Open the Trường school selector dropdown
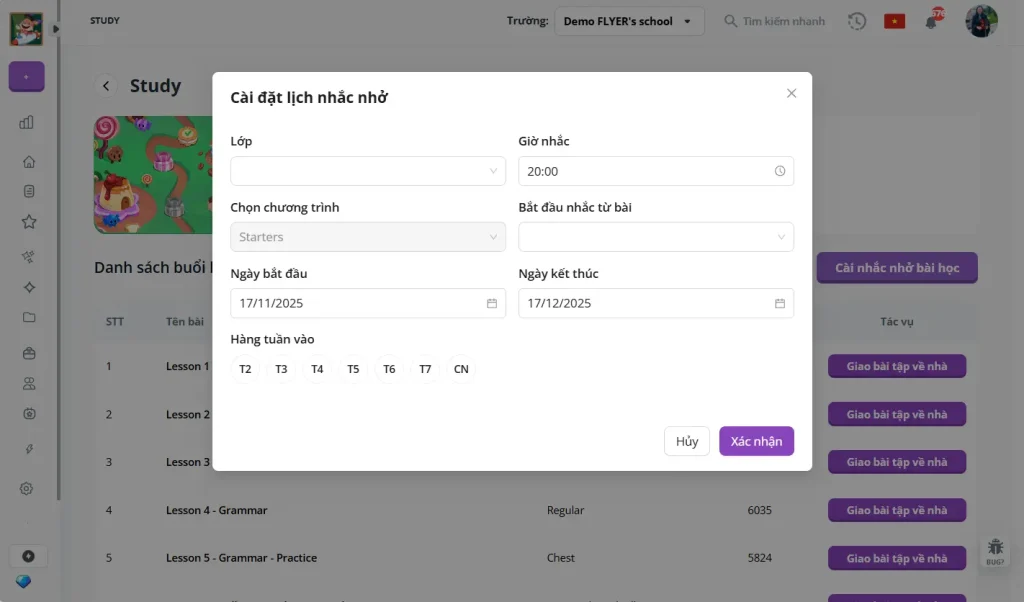This screenshot has height=602, width=1024. tap(629, 21)
